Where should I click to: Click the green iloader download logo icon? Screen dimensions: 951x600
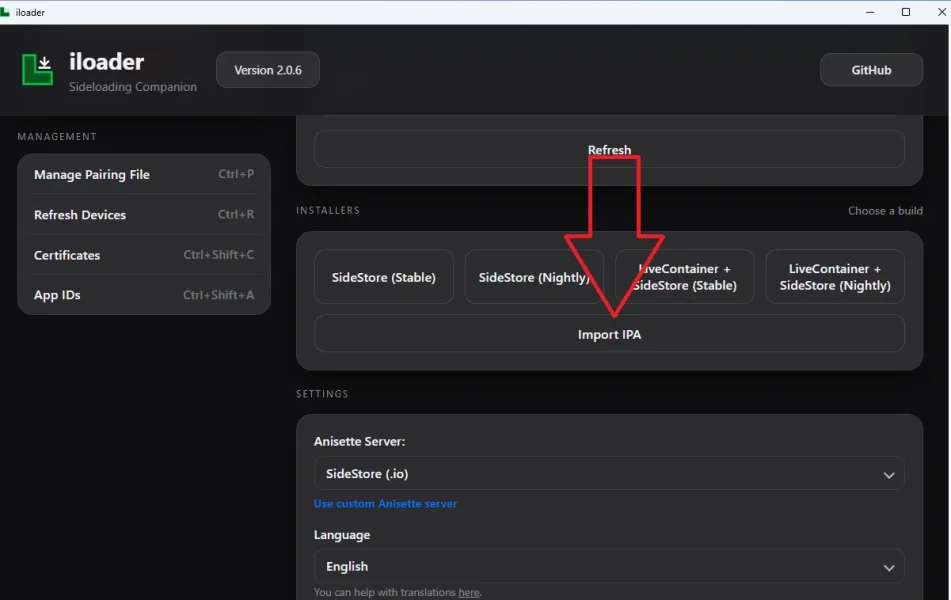click(x=38, y=70)
